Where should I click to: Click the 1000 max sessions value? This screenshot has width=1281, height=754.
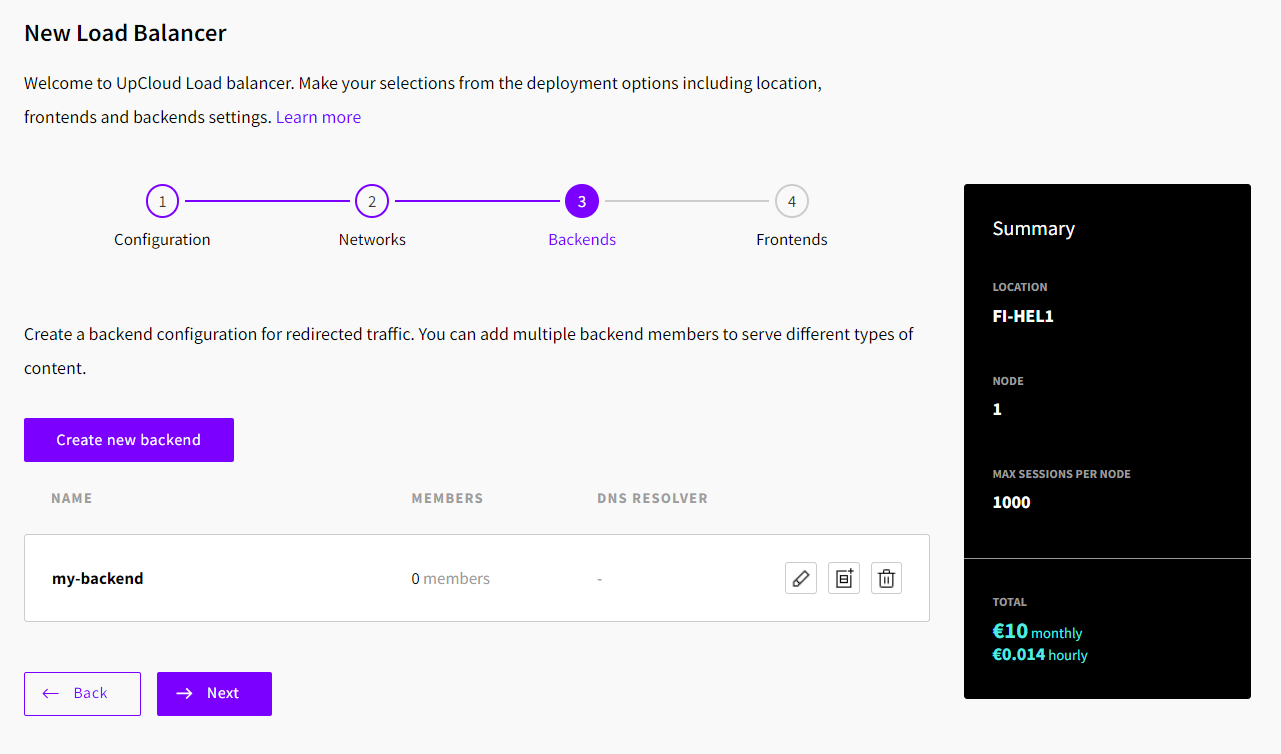coord(1011,502)
